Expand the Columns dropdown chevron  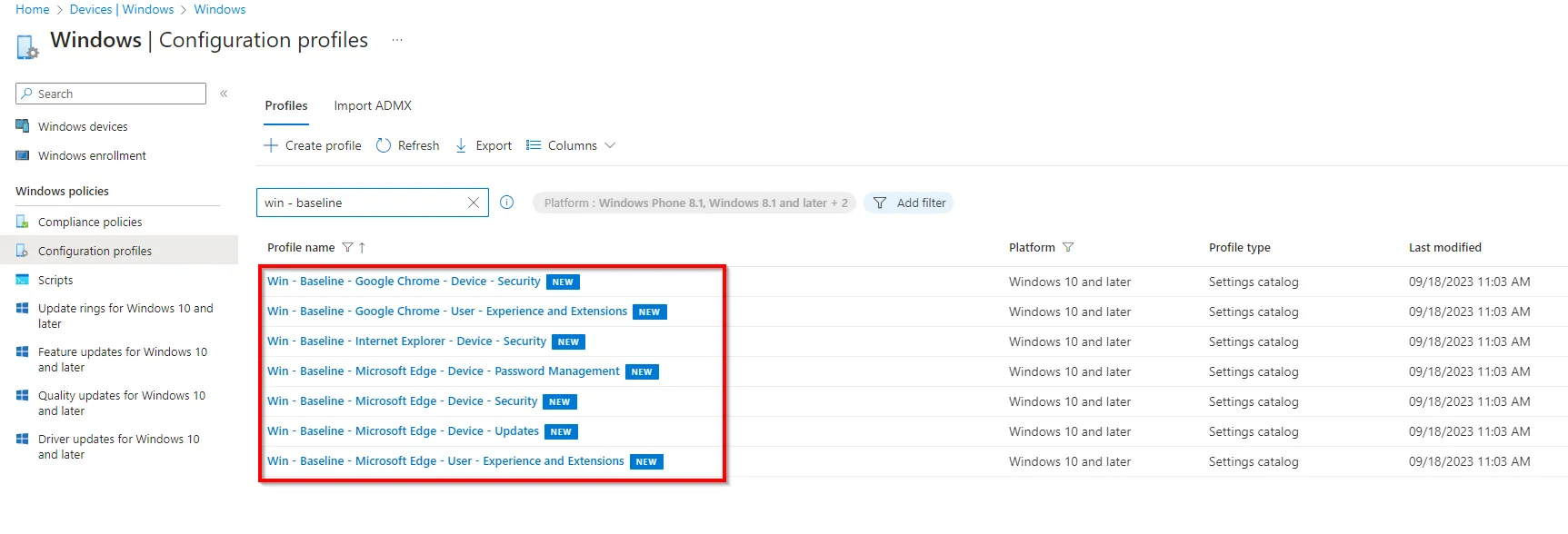pyautogui.click(x=610, y=145)
